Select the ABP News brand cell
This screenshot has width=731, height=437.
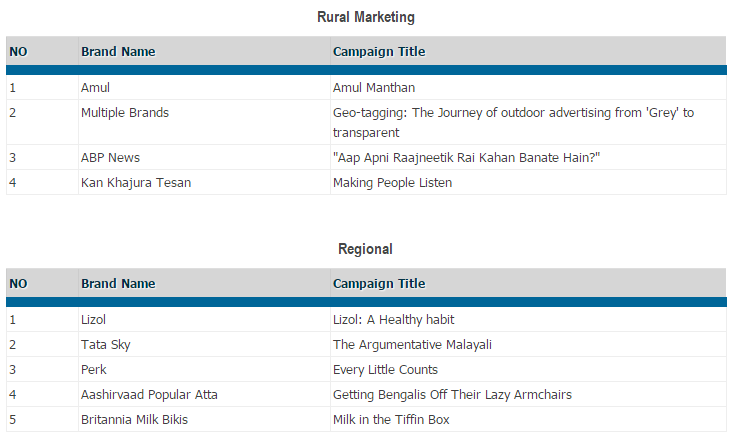(110, 158)
